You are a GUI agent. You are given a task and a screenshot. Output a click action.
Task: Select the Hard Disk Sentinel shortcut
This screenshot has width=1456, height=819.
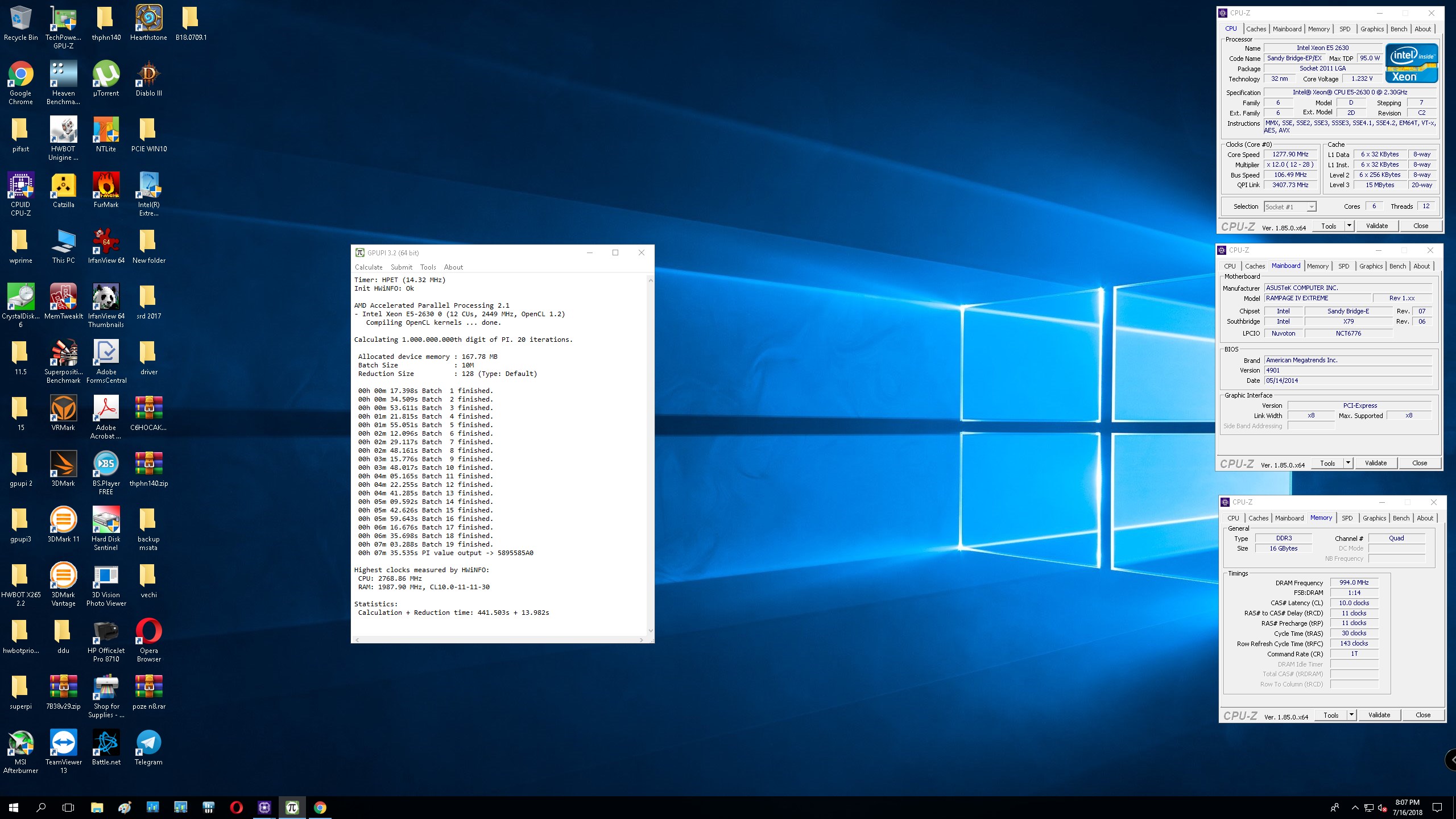tap(106, 528)
